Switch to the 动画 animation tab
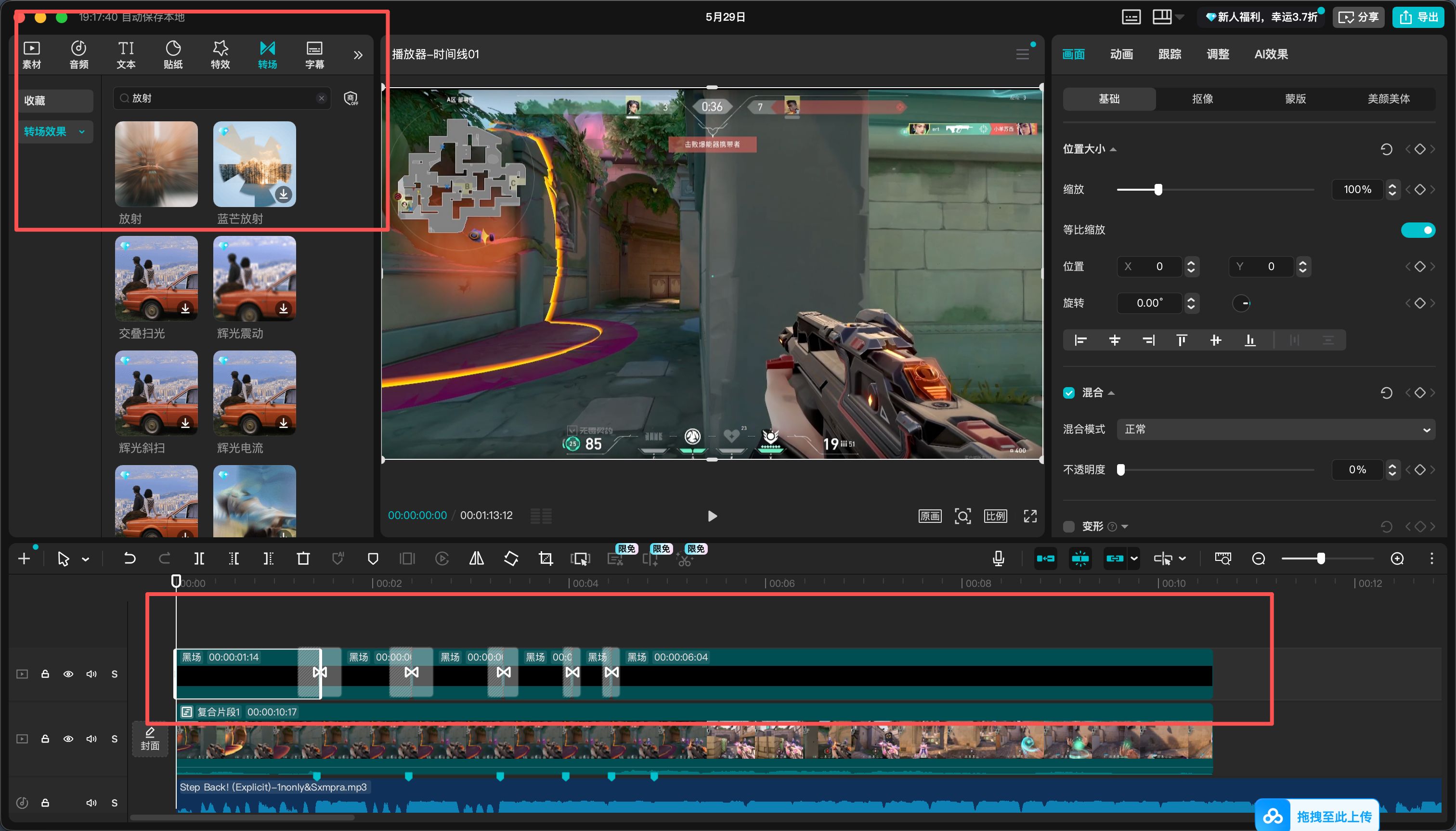Viewport: 1456px width, 831px height. (x=1121, y=54)
